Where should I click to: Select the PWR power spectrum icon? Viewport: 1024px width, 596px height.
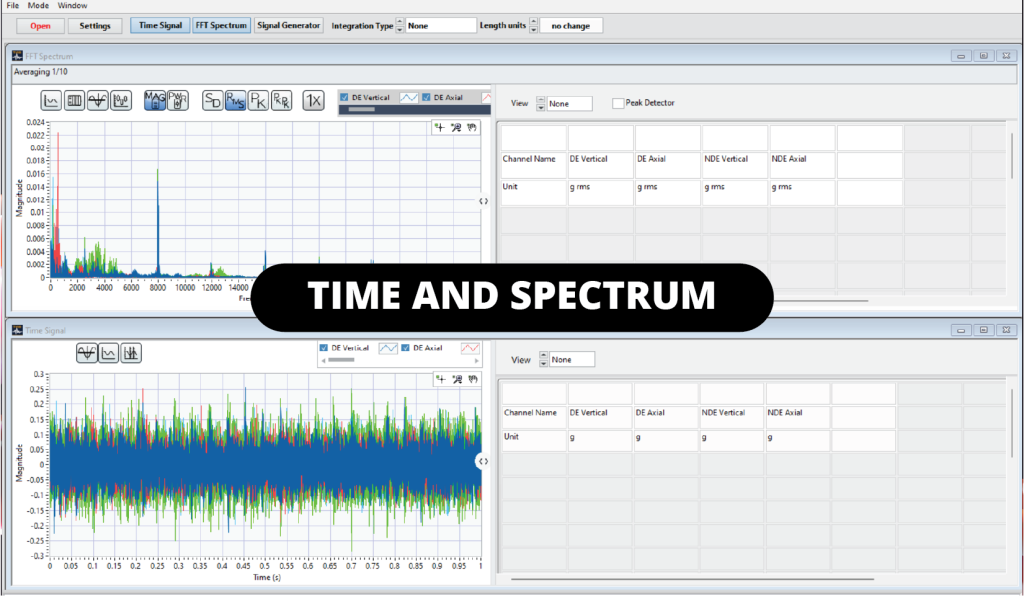178,100
